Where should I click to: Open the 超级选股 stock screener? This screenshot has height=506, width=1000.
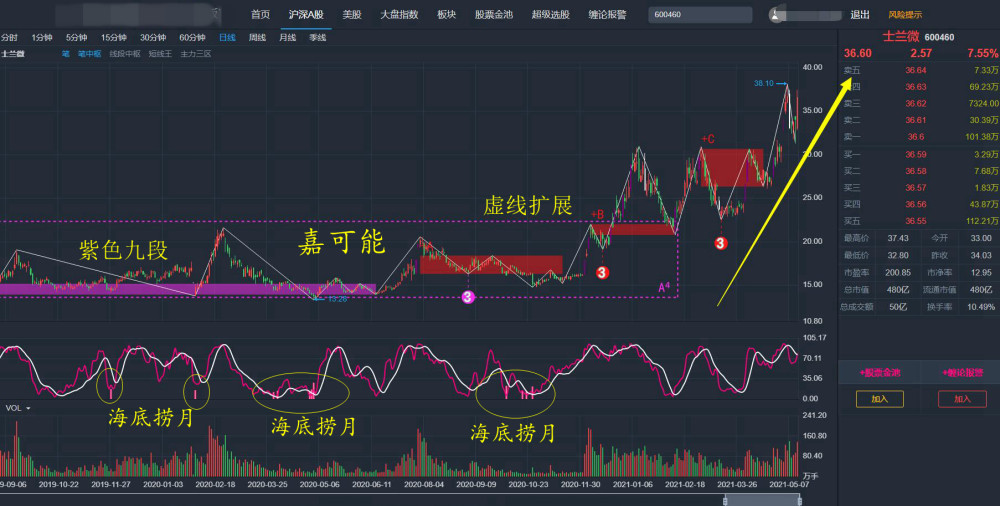(550, 15)
